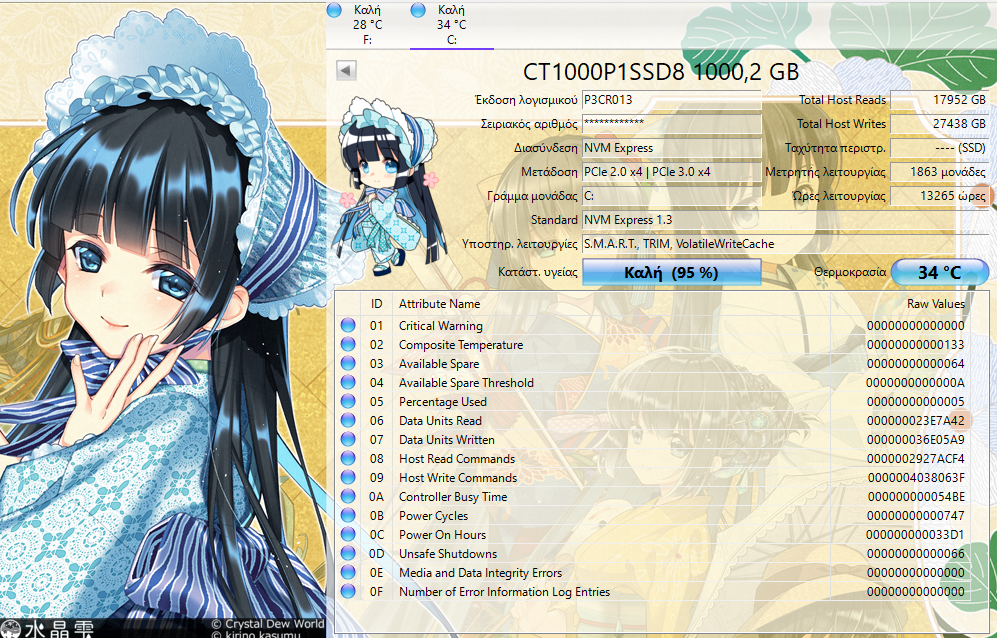Select the Unsafe Shutdowns attribute name
Viewport: 997px width, 638px height.
448,553
